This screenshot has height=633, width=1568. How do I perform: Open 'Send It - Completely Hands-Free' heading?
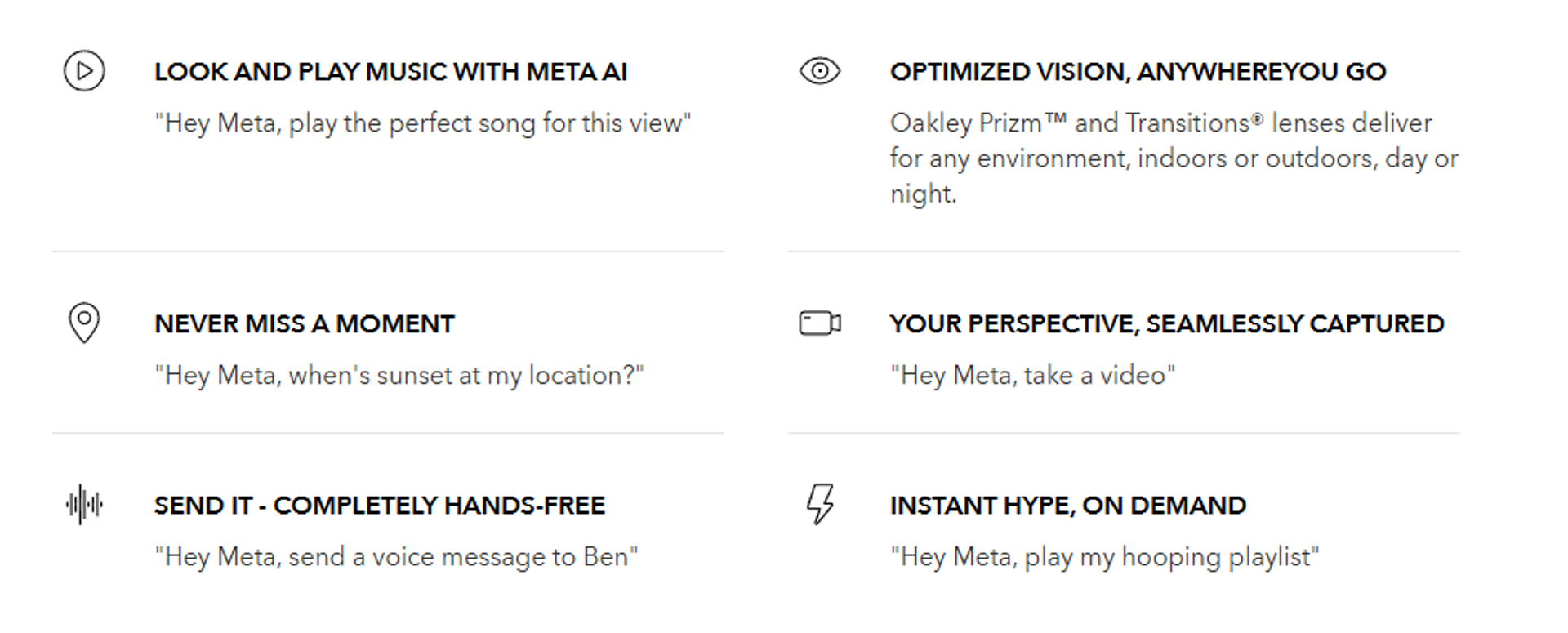point(379,506)
